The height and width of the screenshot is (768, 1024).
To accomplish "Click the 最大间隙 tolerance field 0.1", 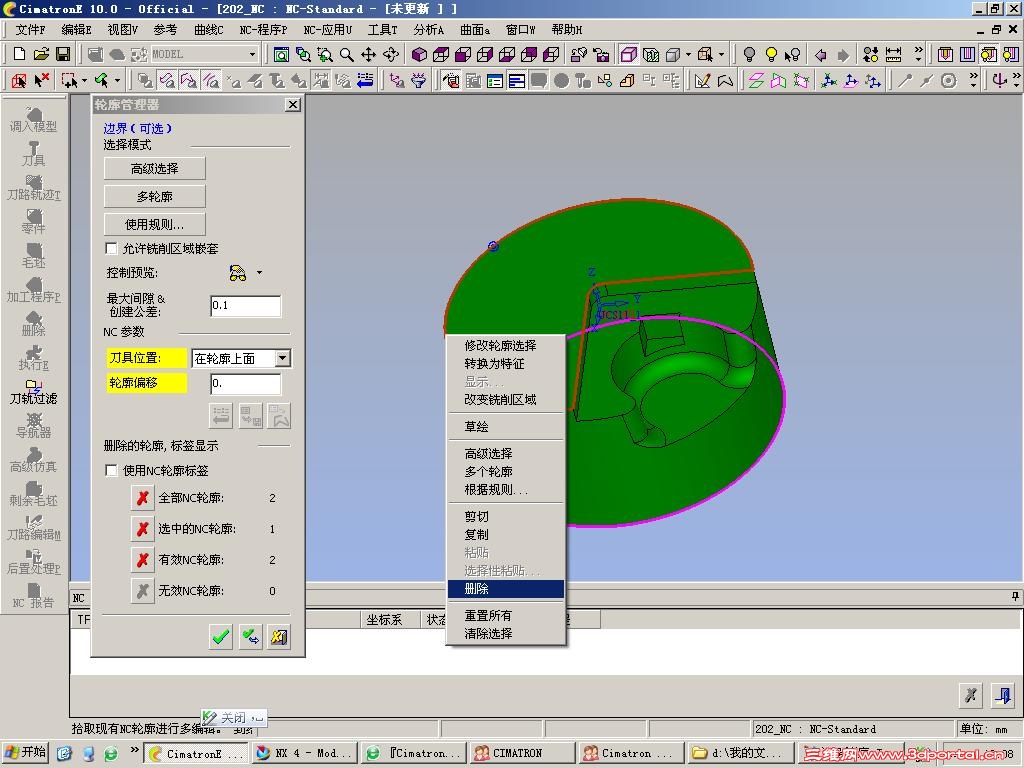I will click(246, 306).
